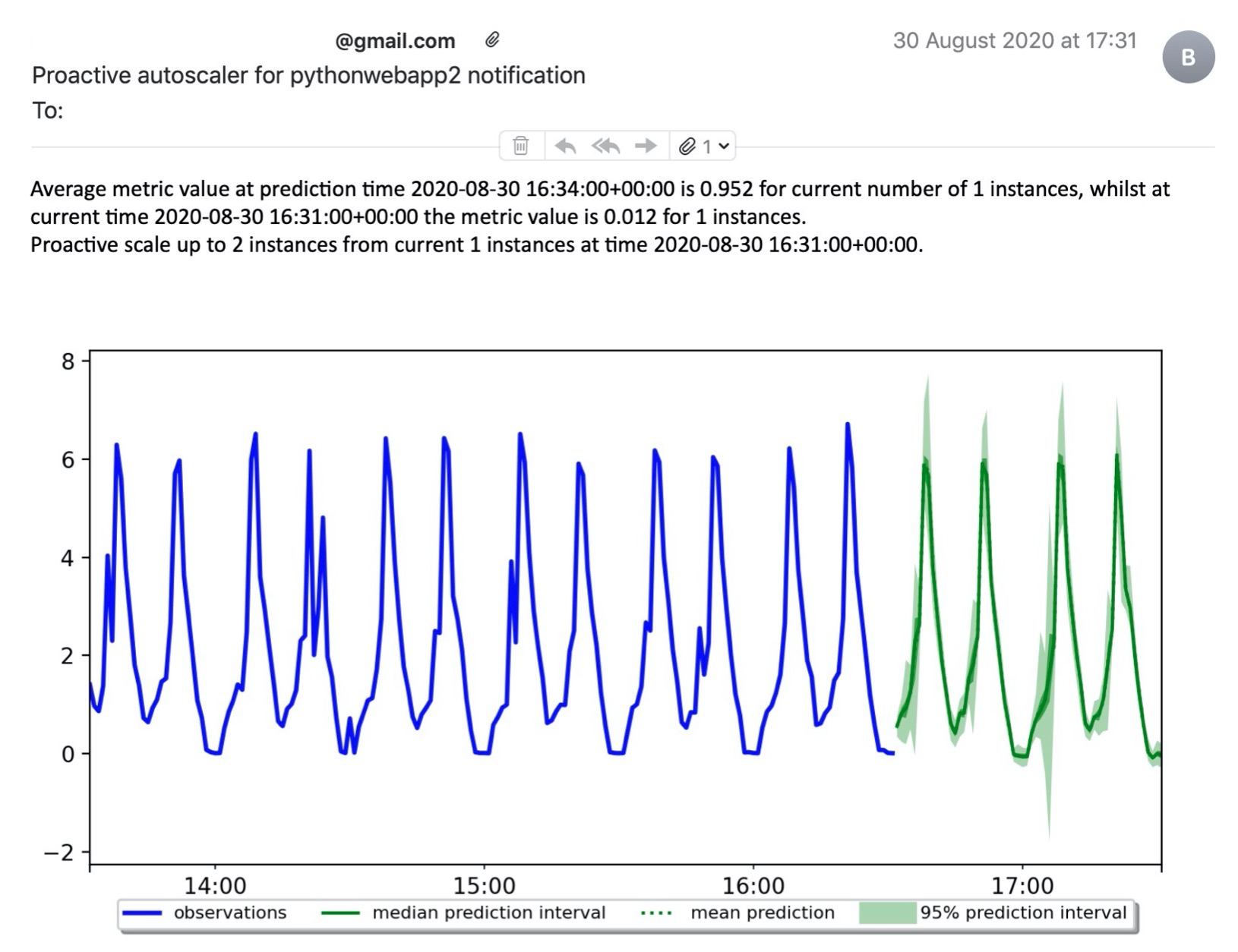Reply all to the email

pos(606,146)
